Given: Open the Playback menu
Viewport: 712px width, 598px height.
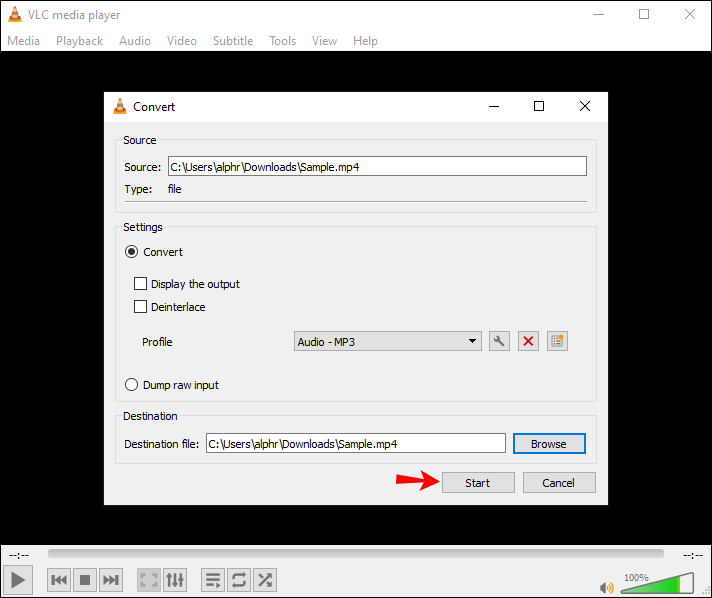Looking at the screenshot, I should point(79,41).
